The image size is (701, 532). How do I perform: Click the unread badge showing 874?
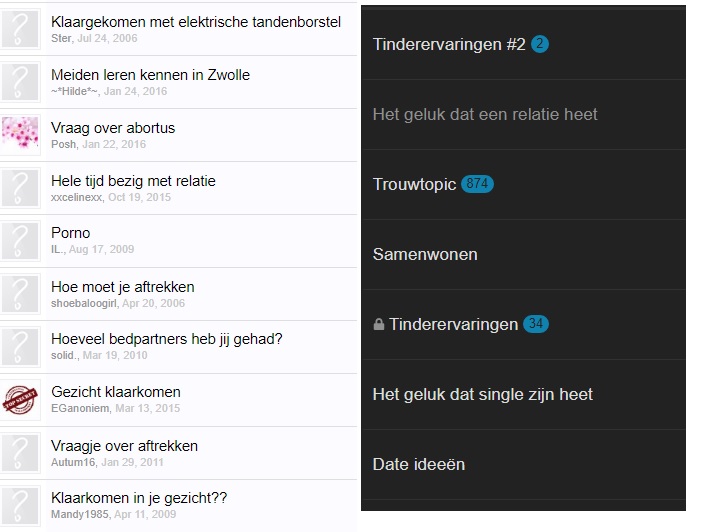pos(477,184)
